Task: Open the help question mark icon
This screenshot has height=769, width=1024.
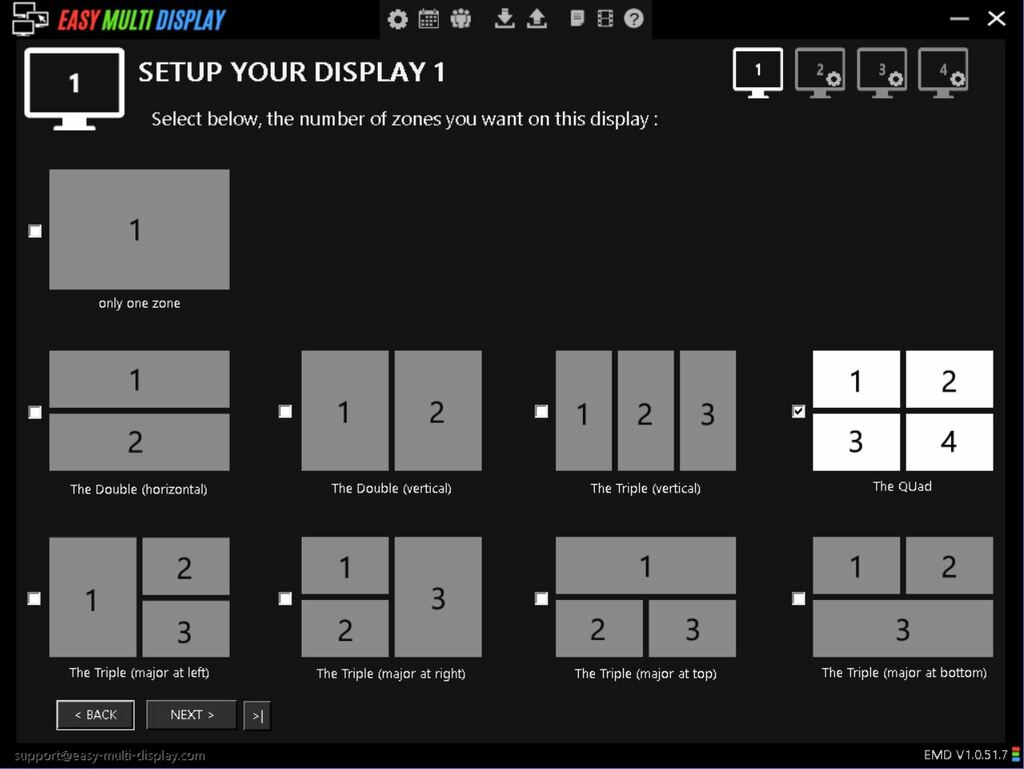Action: [x=633, y=18]
